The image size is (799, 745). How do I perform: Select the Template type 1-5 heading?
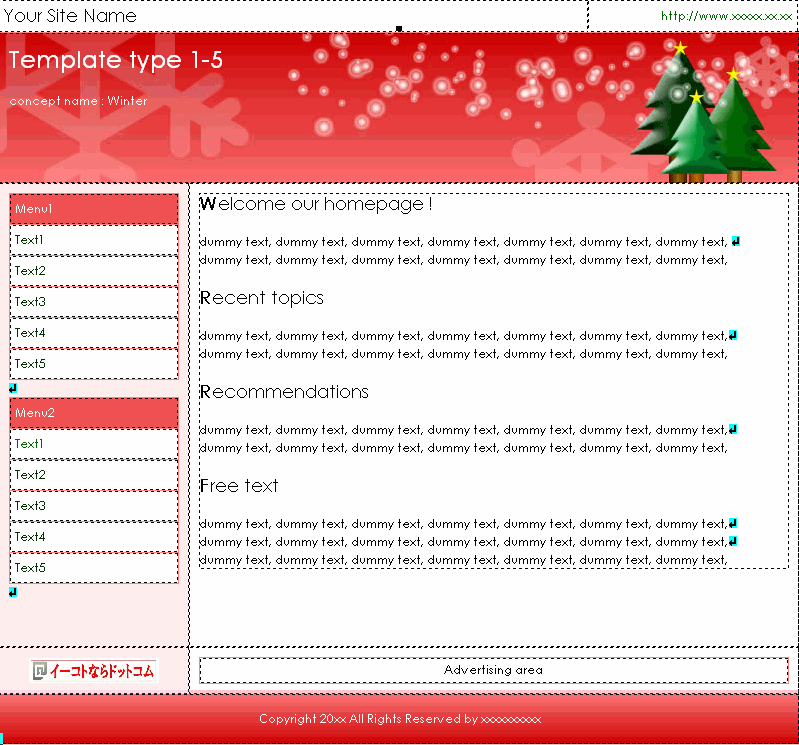point(115,60)
